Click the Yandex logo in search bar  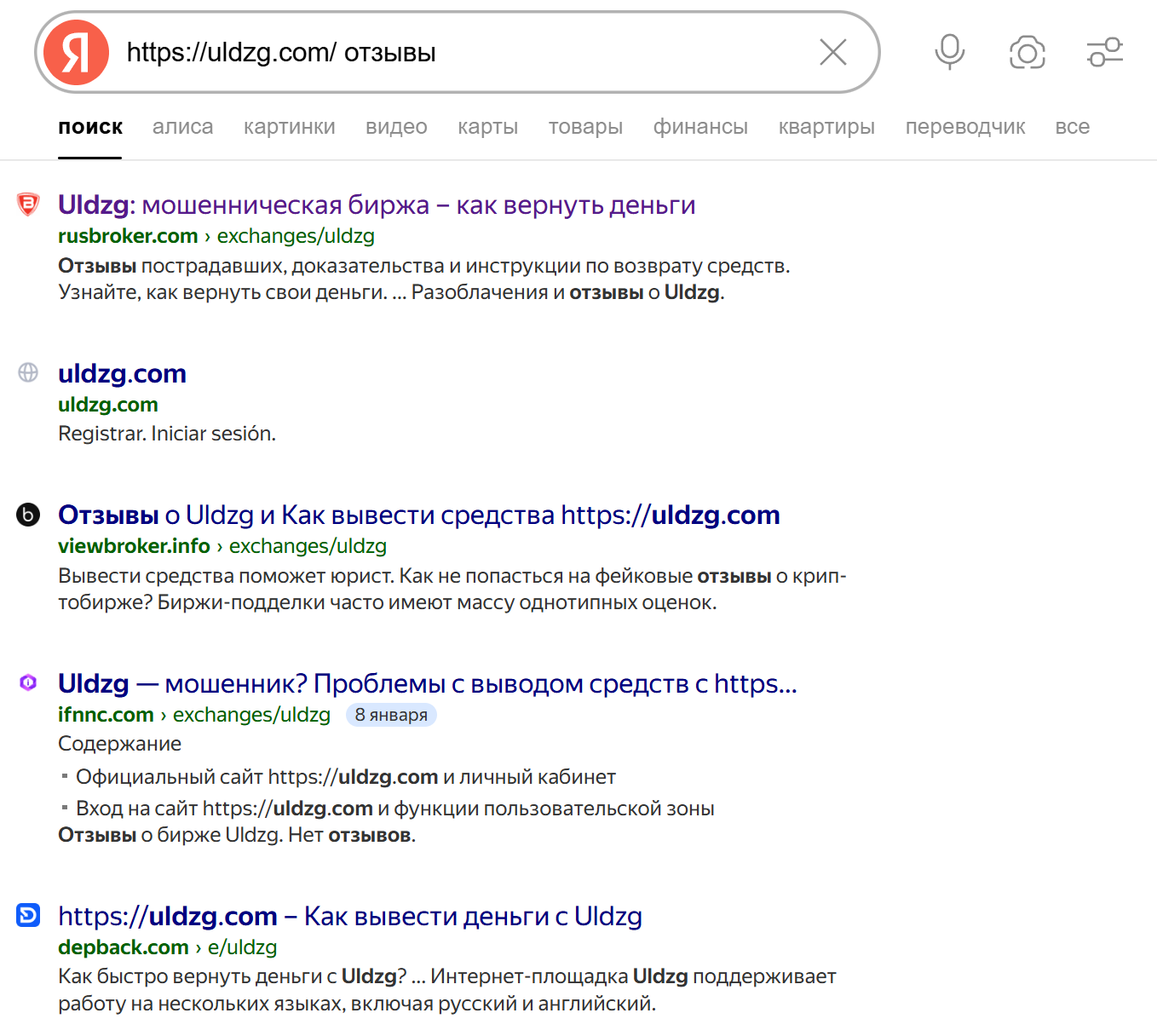[x=76, y=53]
